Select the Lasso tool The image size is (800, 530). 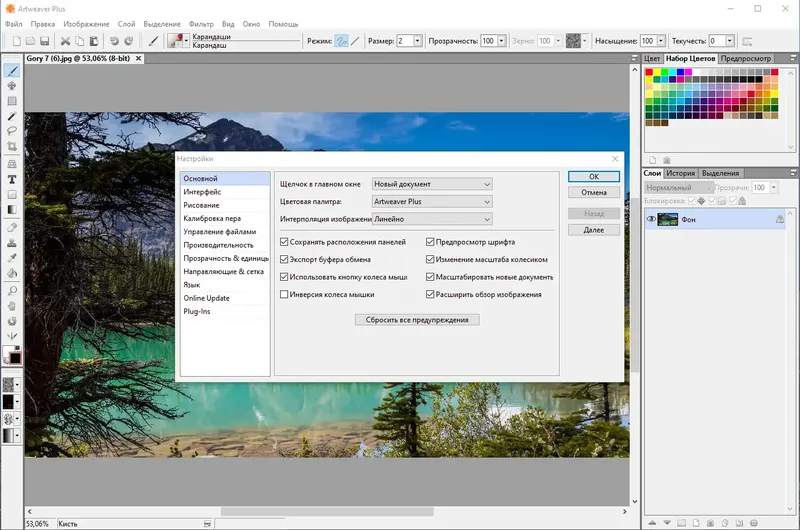pos(12,131)
